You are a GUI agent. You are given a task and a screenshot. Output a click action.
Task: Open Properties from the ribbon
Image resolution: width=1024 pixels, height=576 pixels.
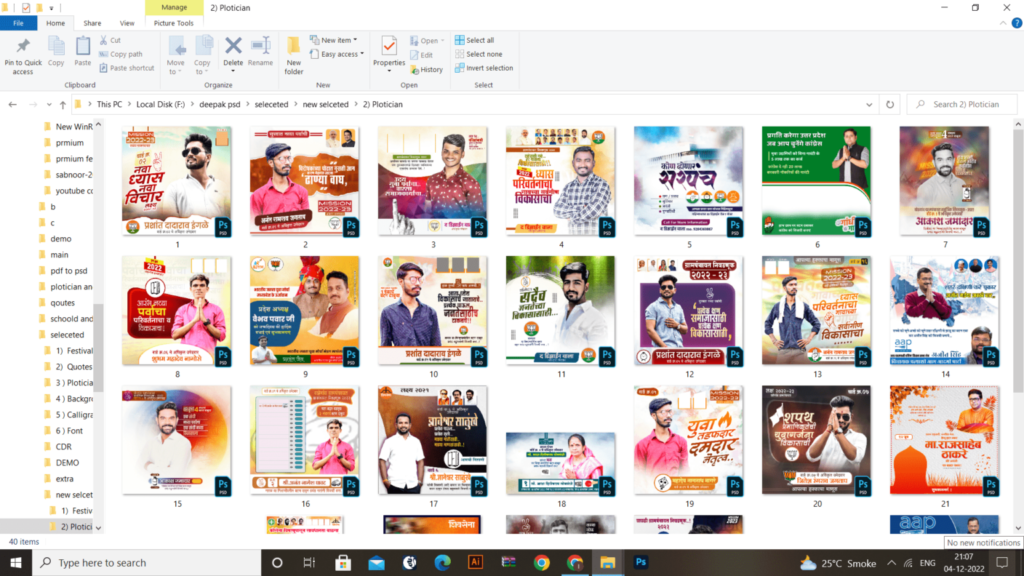[x=389, y=52]
